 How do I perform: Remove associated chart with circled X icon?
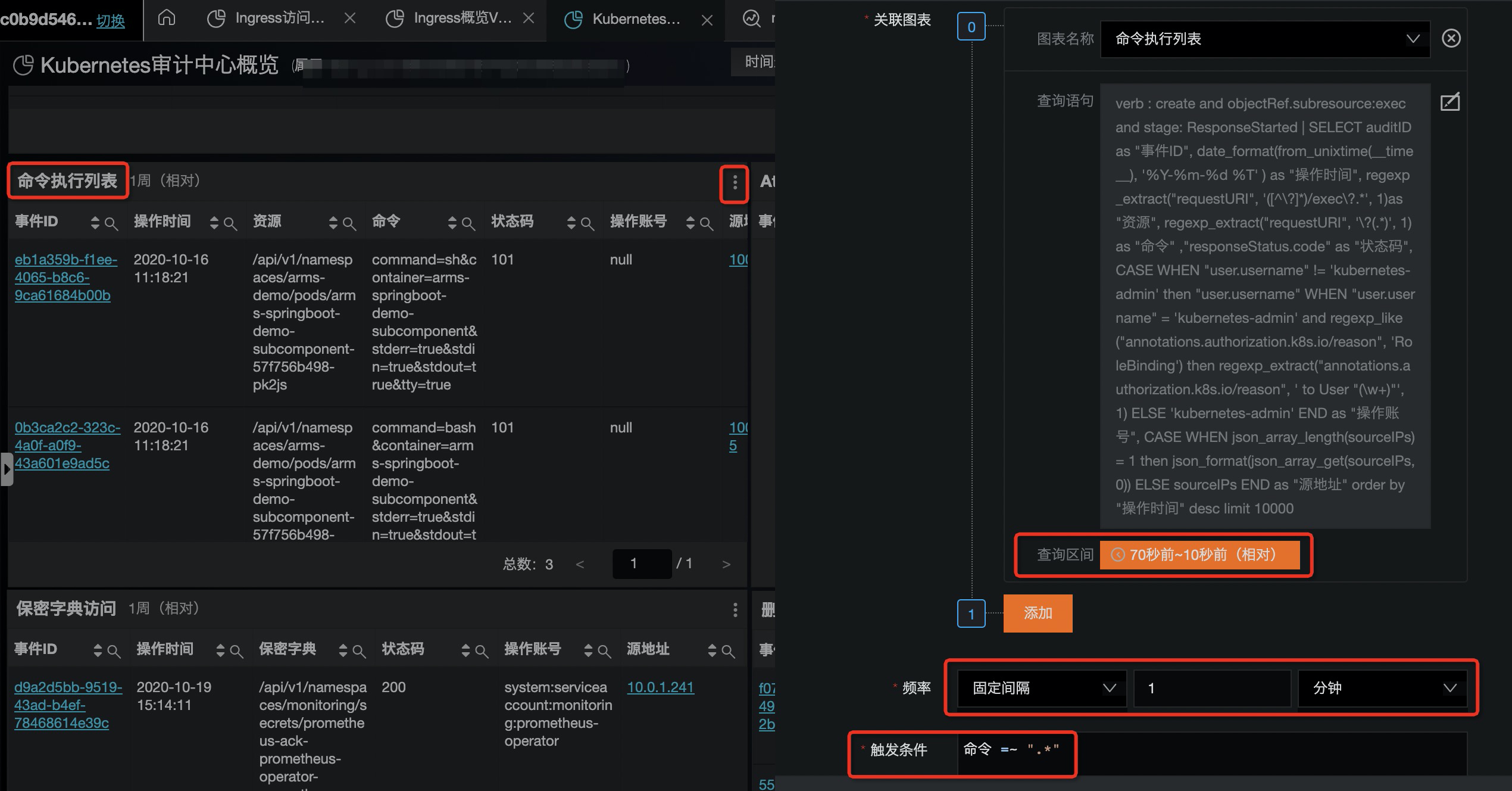[1451, 39]
